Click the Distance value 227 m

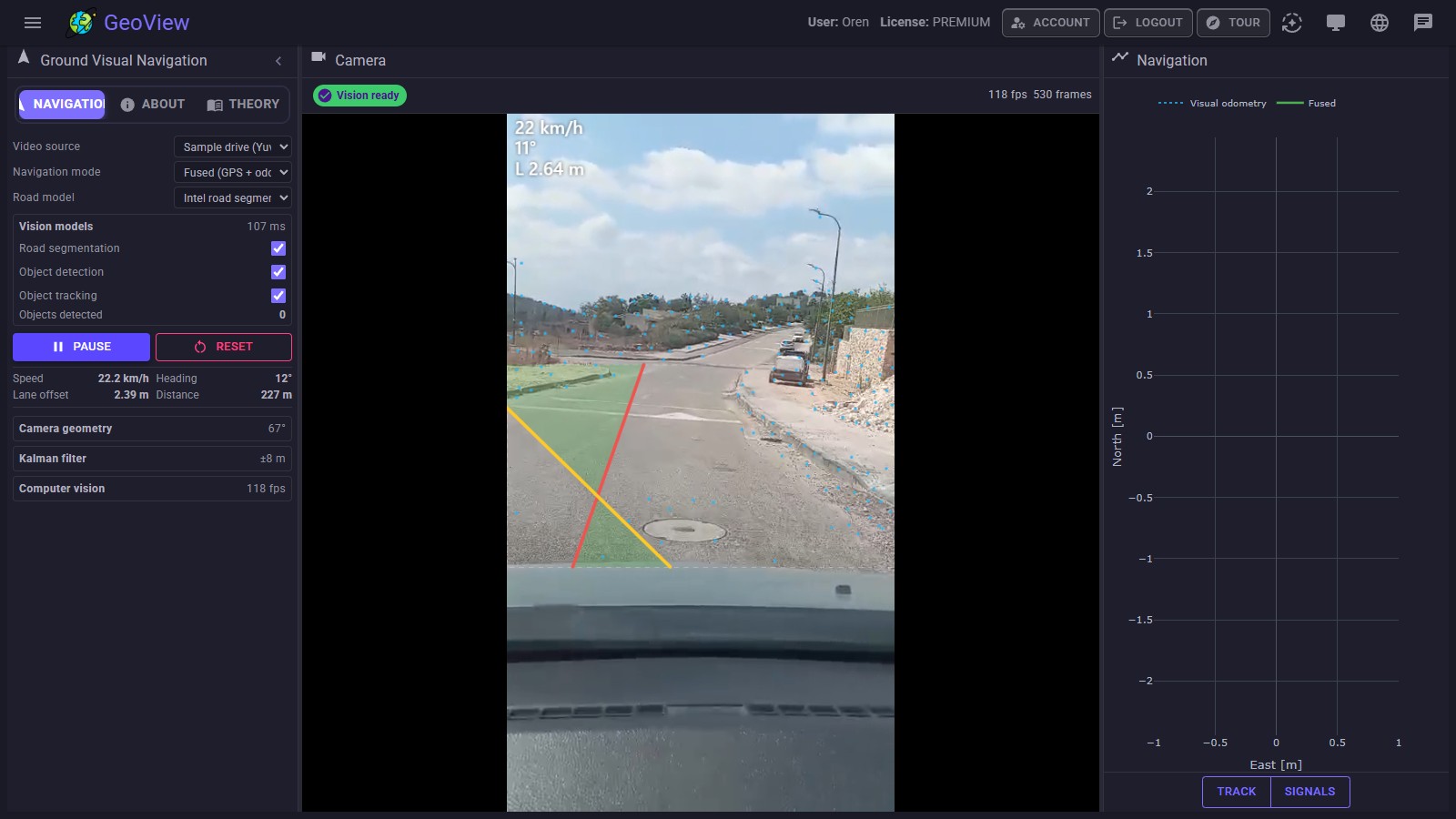(x=277, y=395)
